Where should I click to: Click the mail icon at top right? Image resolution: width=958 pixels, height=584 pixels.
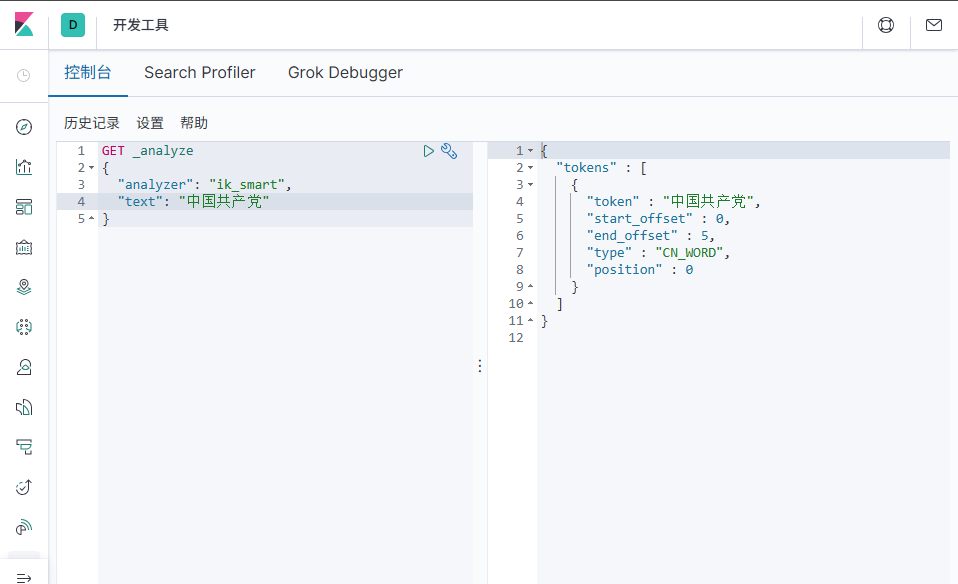934,25
